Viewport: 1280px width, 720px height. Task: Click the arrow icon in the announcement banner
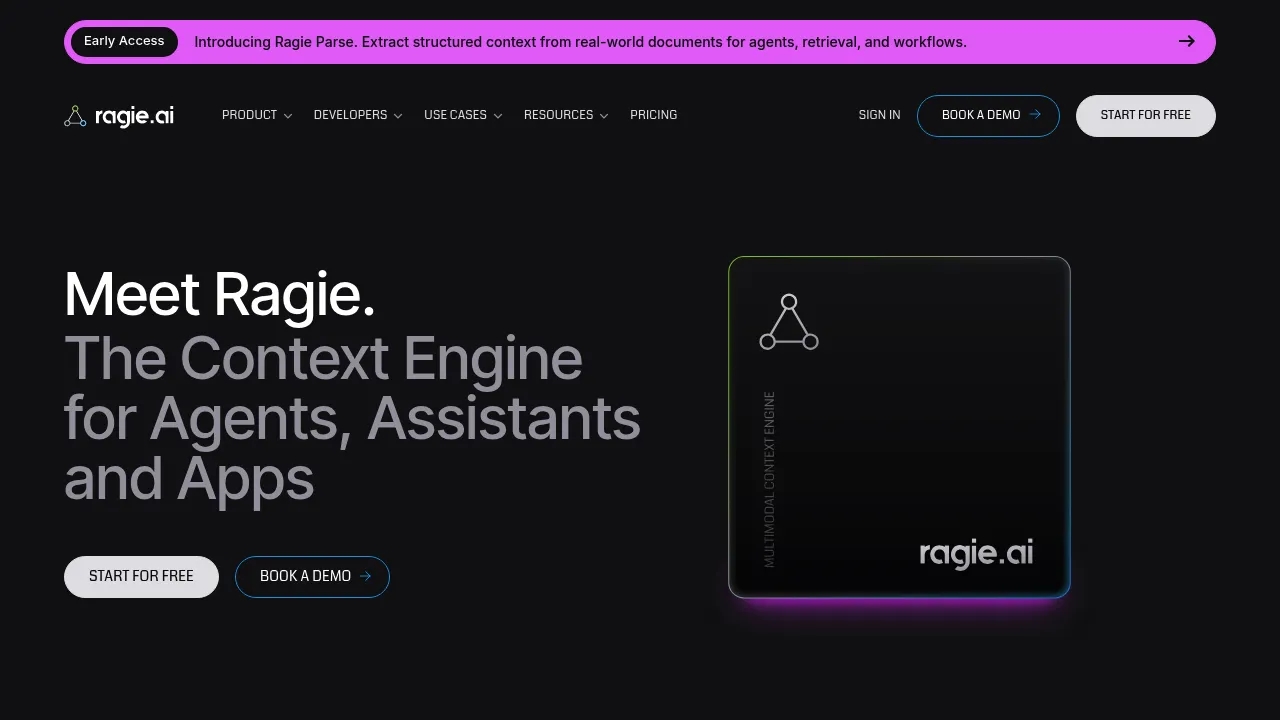click(1186, 42)
